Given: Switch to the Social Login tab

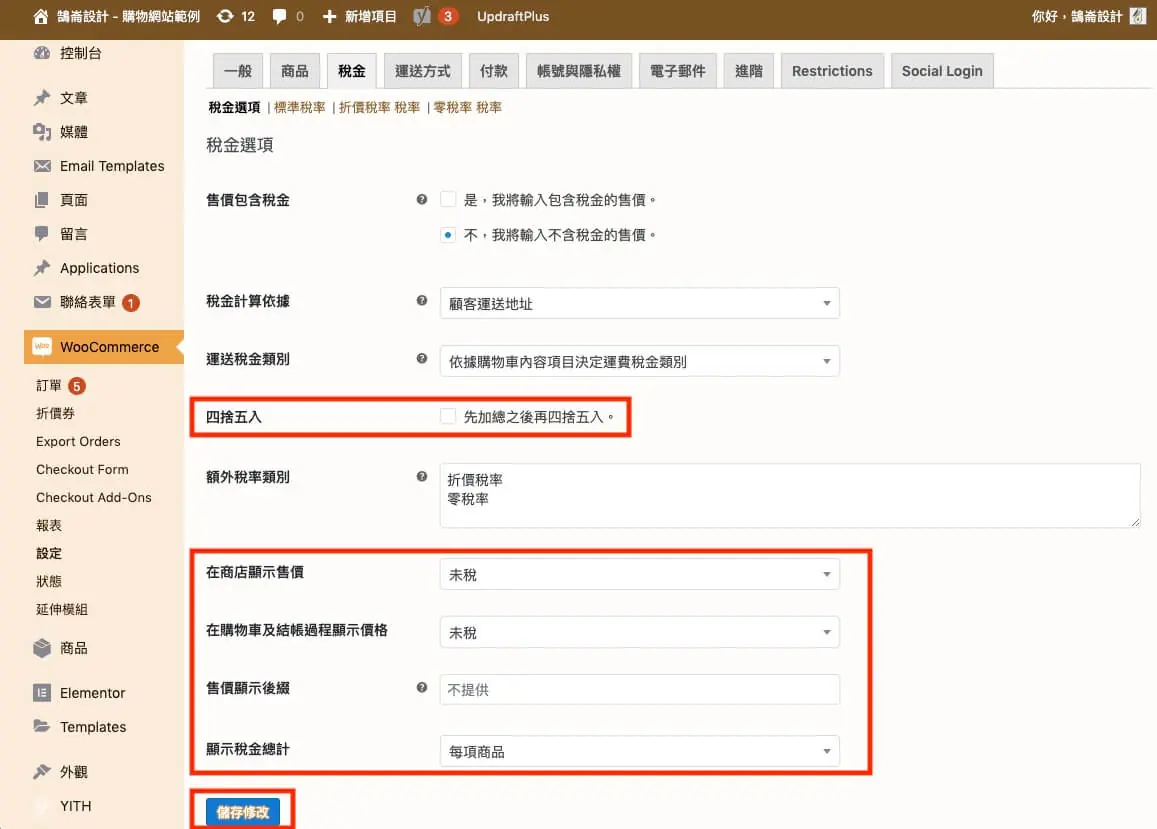Looking at the screenshot, I should click(x=942, y=71).
